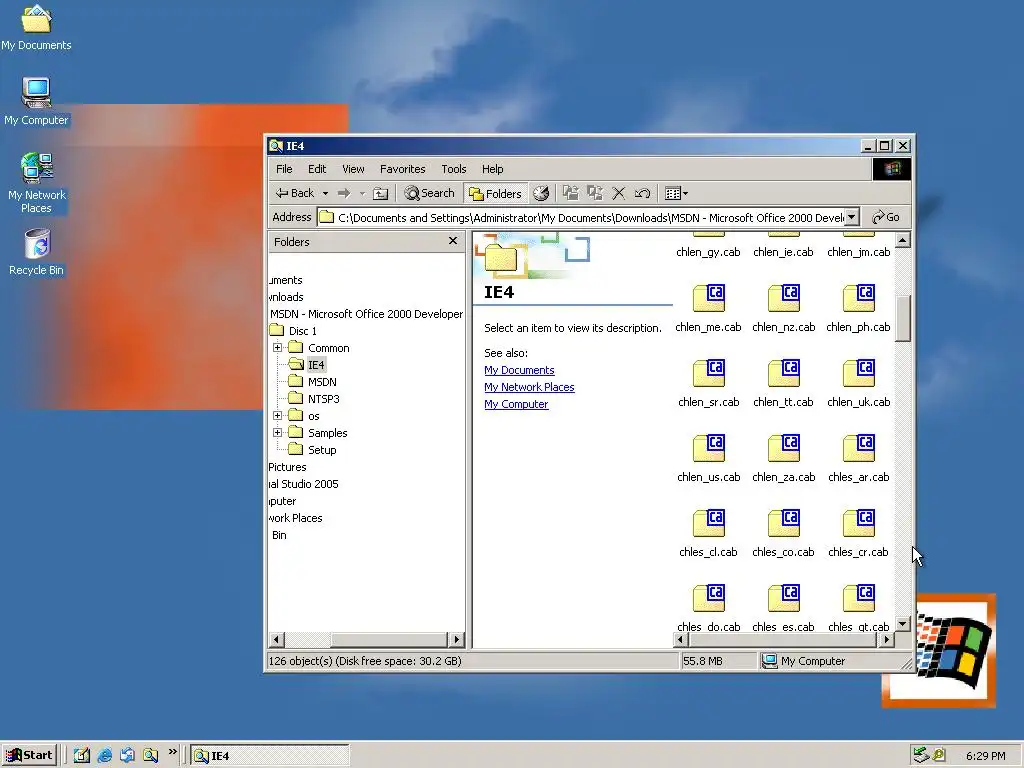The width and height of the screenshot is (1024, 768).
Task: Select Disc 1 in folder tree
Action: coord(302,331)
